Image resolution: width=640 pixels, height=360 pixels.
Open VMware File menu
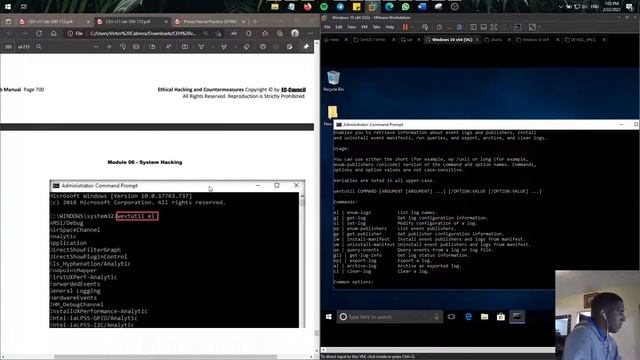[x=327, y=27]
